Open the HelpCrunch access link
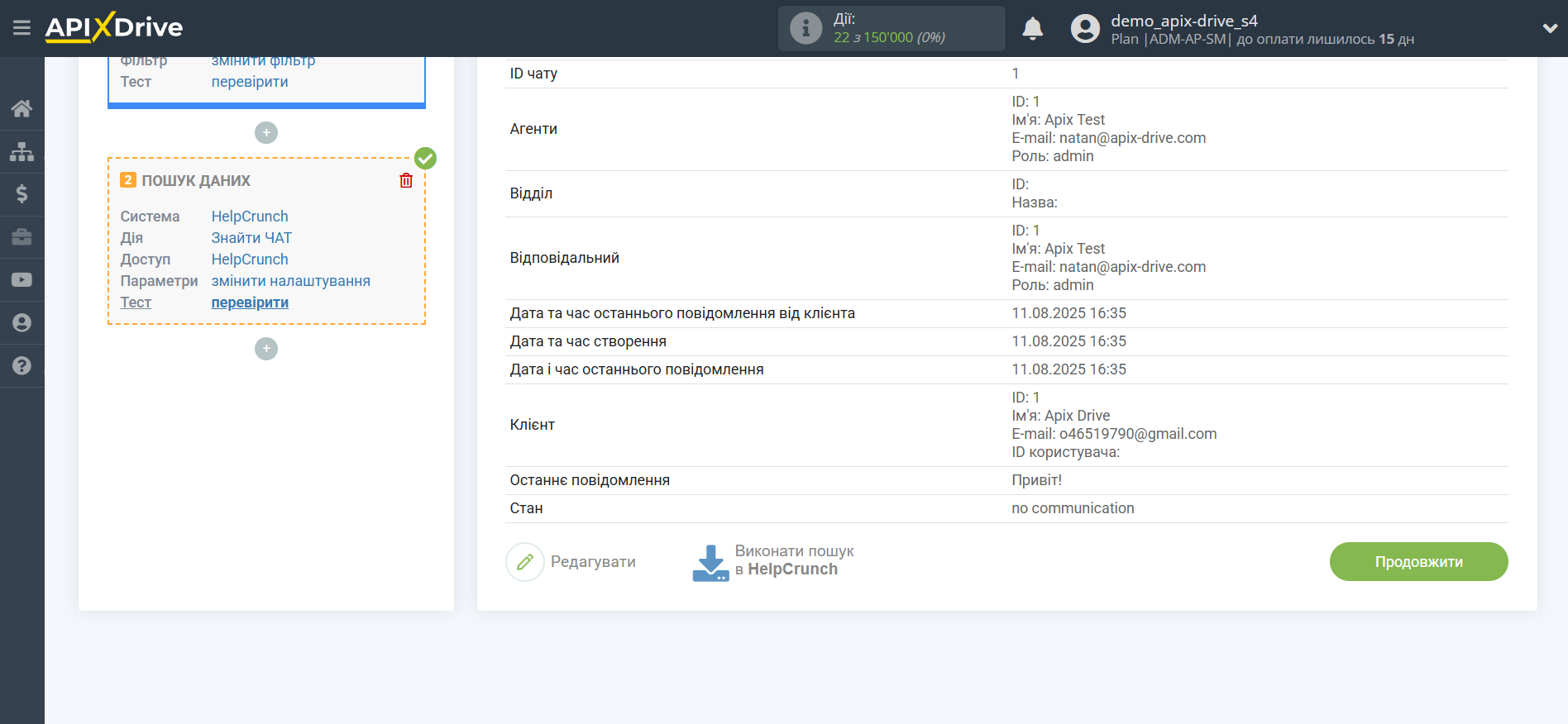Viewport: 1568px width, 724px height. coord(250,260)
